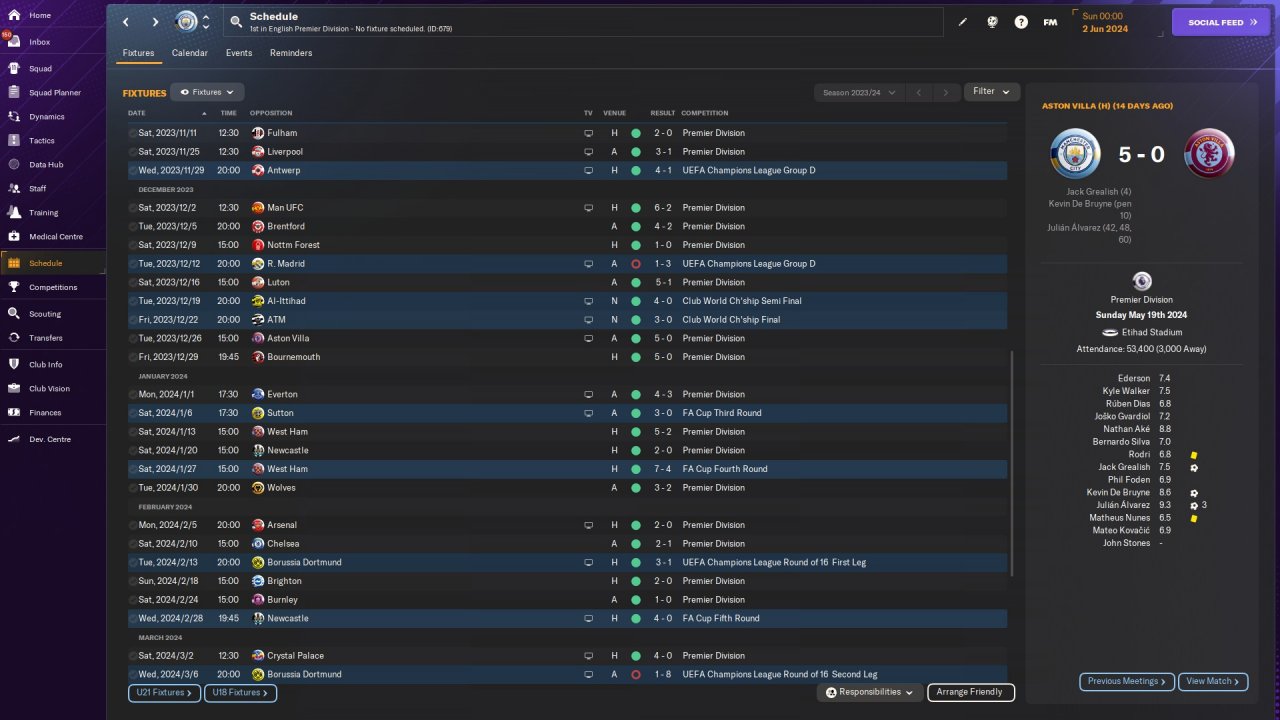The image size is (1280, 720).
Task: Open the help question mark icon
Action: (1021, 22)
